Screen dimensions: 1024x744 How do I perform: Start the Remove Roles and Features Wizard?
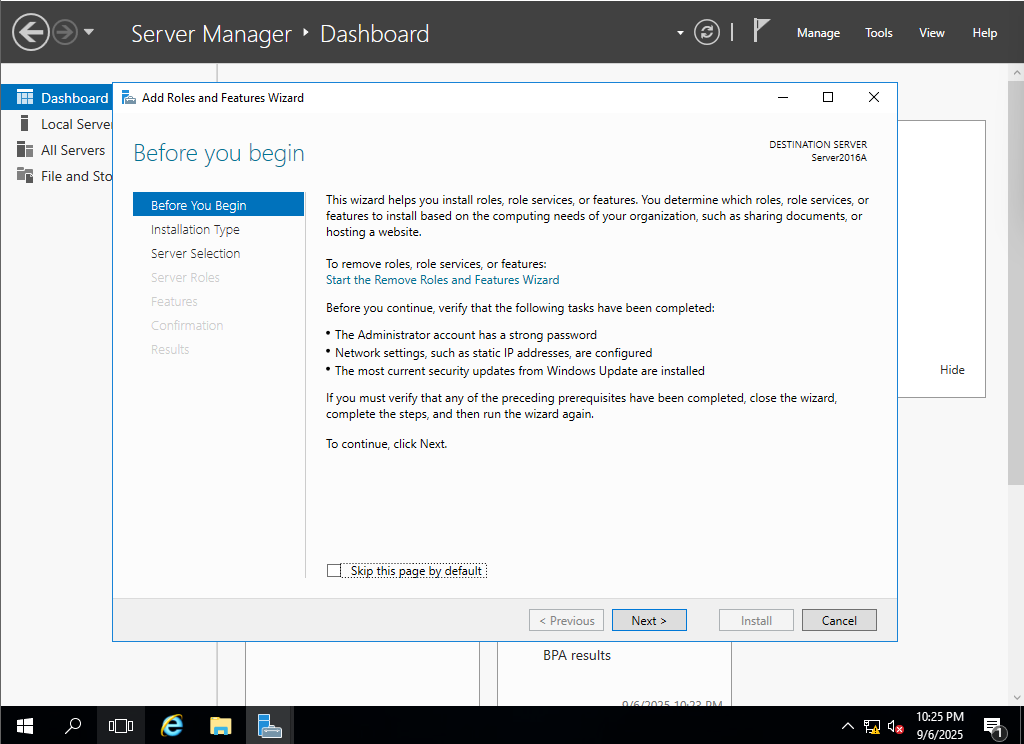pyautogui.click(x=442, y=280)
